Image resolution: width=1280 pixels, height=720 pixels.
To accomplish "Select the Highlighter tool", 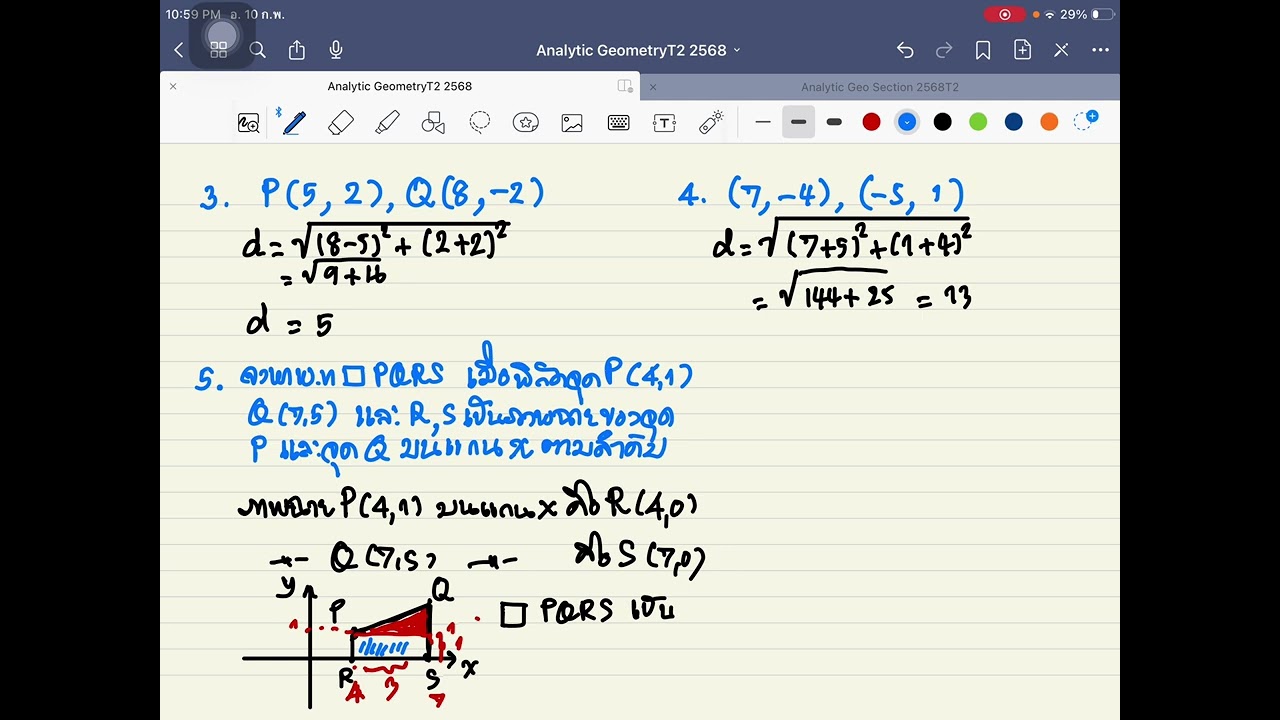I will [x=387, y=123].
